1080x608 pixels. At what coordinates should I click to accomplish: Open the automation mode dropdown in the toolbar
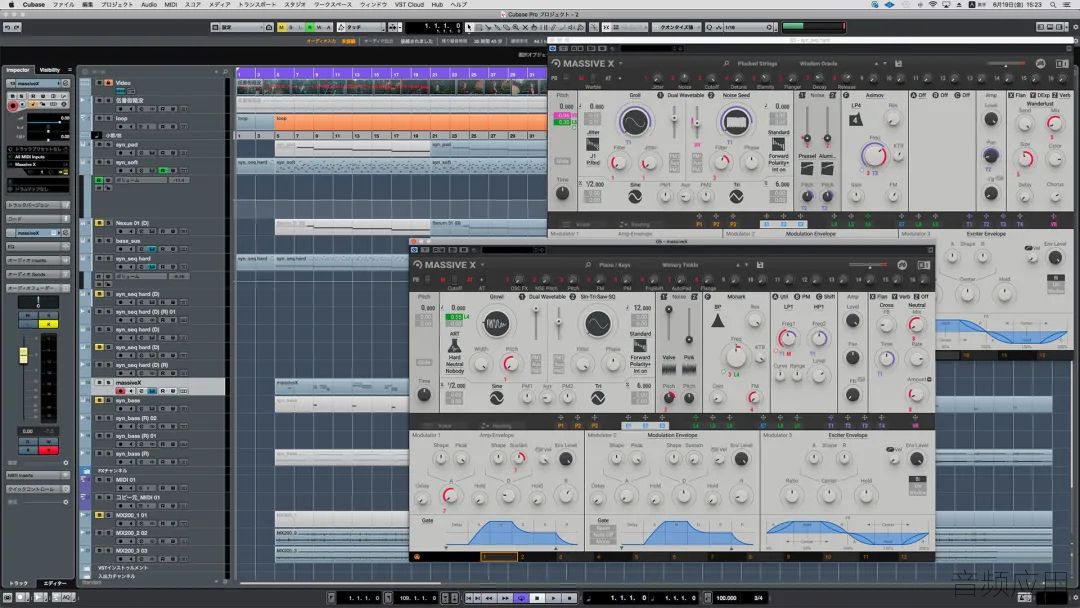coord(362,28)
